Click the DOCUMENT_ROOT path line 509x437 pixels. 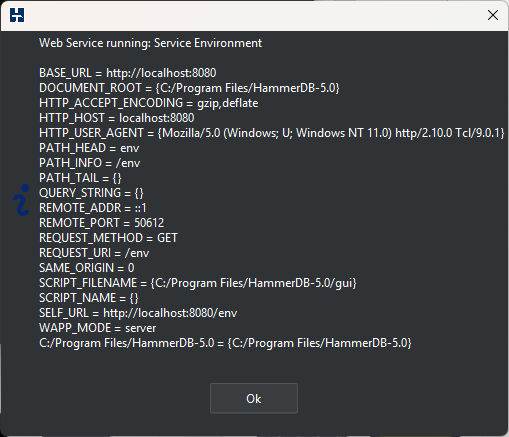(x=189, y=88)
